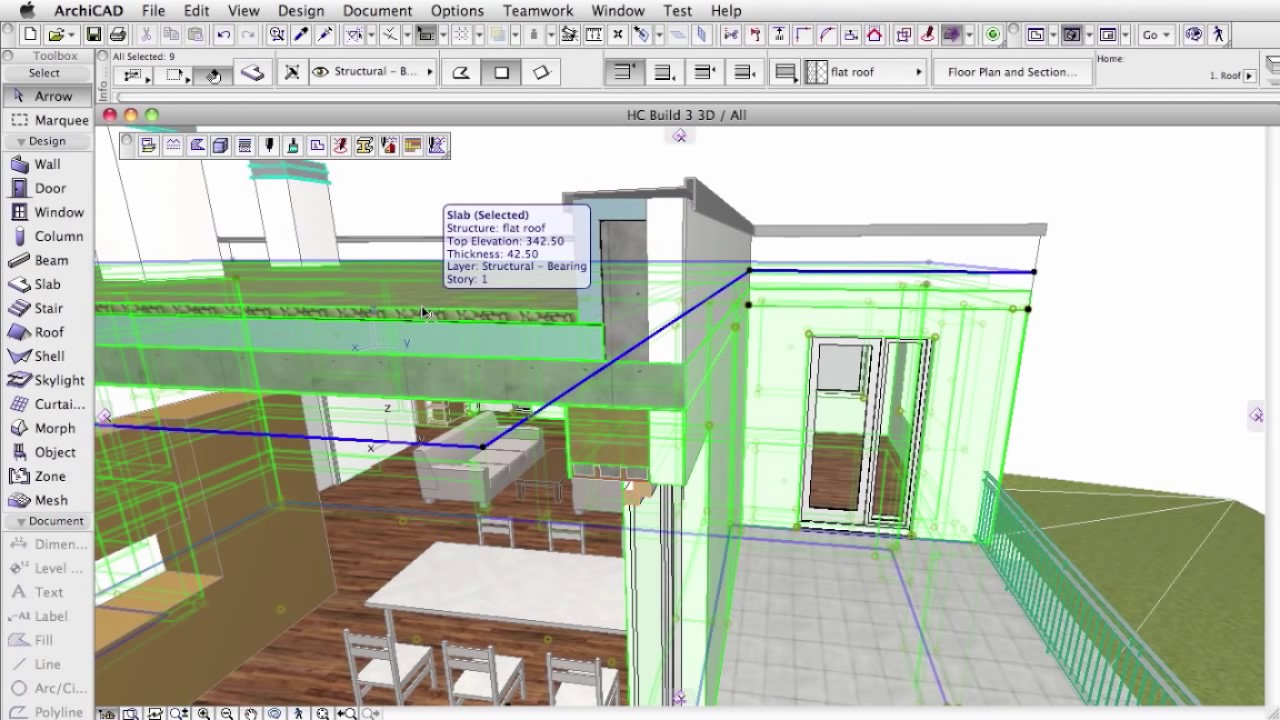Viewport: 1280px width, 720px height.
Task: Click the Floor Plan and Section button
Action: tap(1012, 72)
